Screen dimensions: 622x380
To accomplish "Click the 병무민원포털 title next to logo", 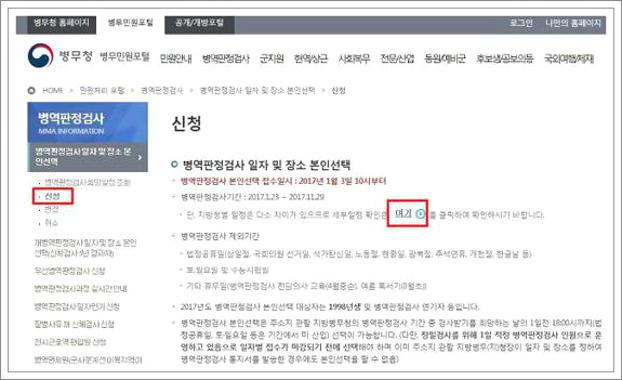I will (x=125, y=57).
